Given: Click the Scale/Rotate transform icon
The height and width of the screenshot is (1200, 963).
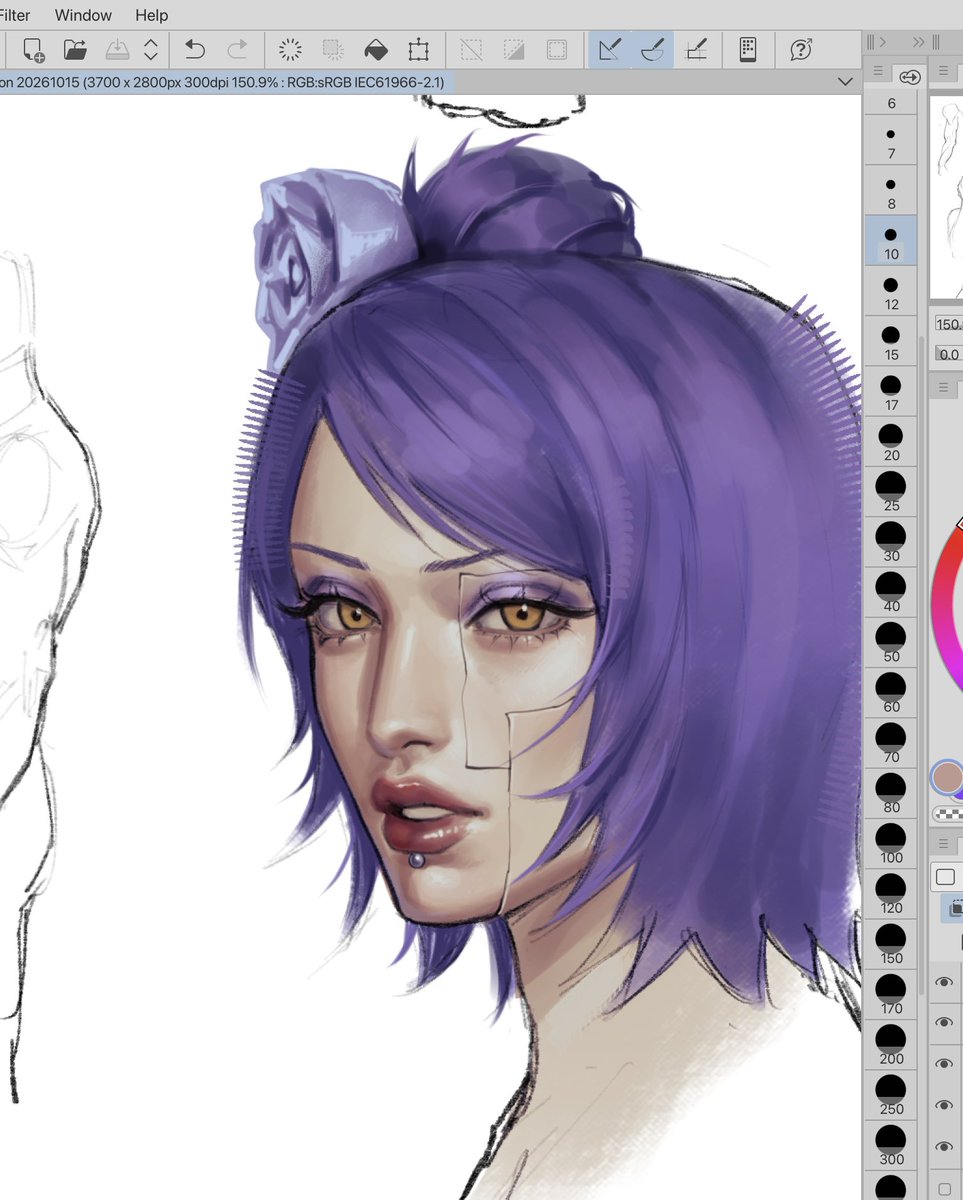Looking at the screenshot, I should [418, 49].
